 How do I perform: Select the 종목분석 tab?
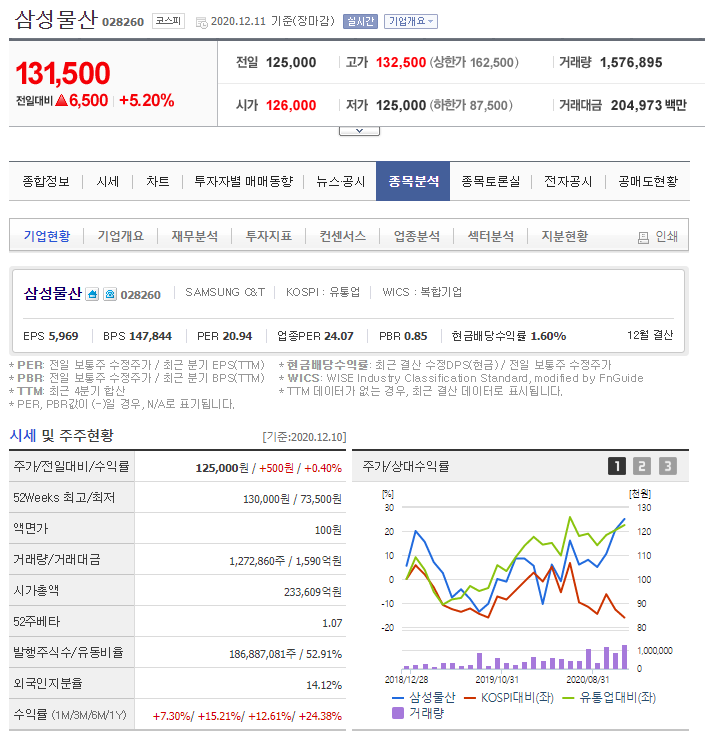413,182
